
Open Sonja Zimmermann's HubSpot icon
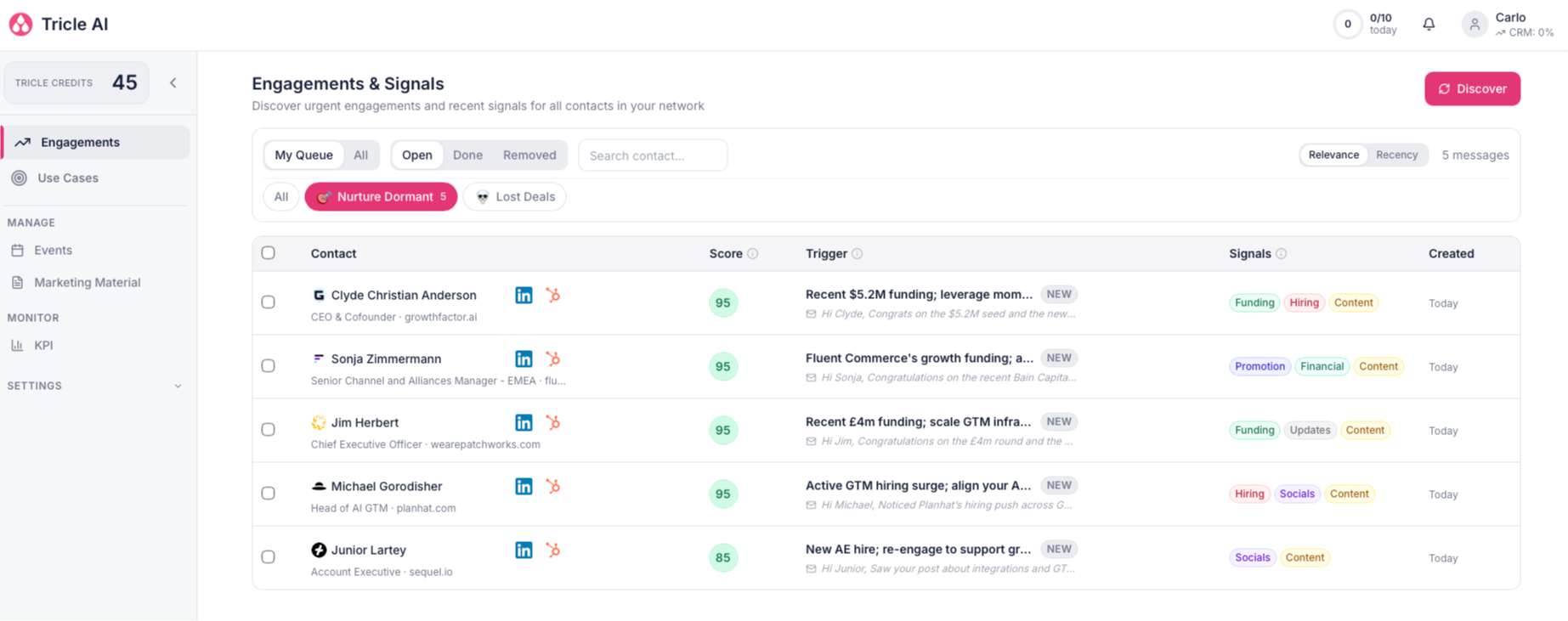(553, 358)
